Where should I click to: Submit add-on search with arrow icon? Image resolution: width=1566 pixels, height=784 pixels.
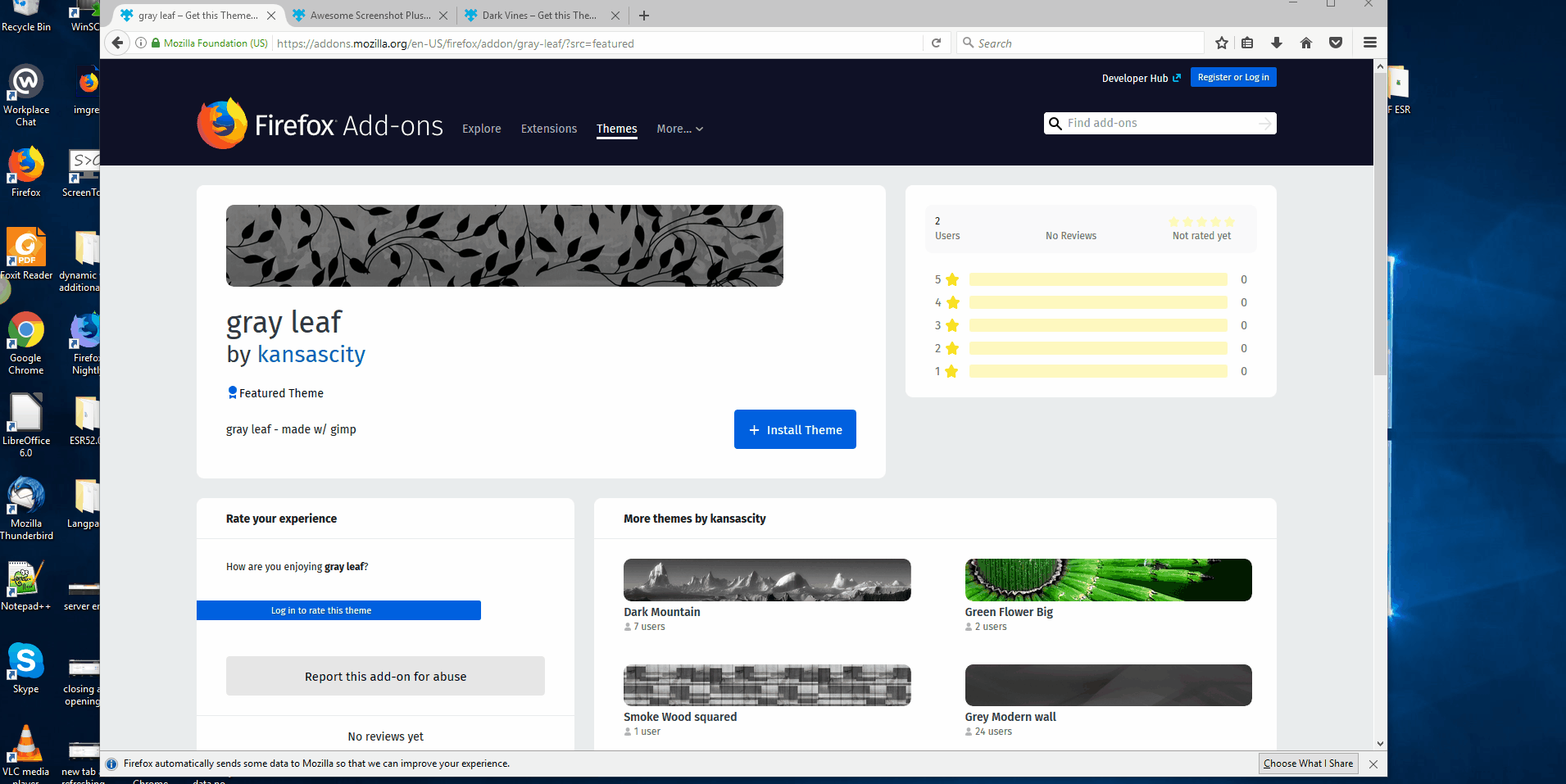1265,124
